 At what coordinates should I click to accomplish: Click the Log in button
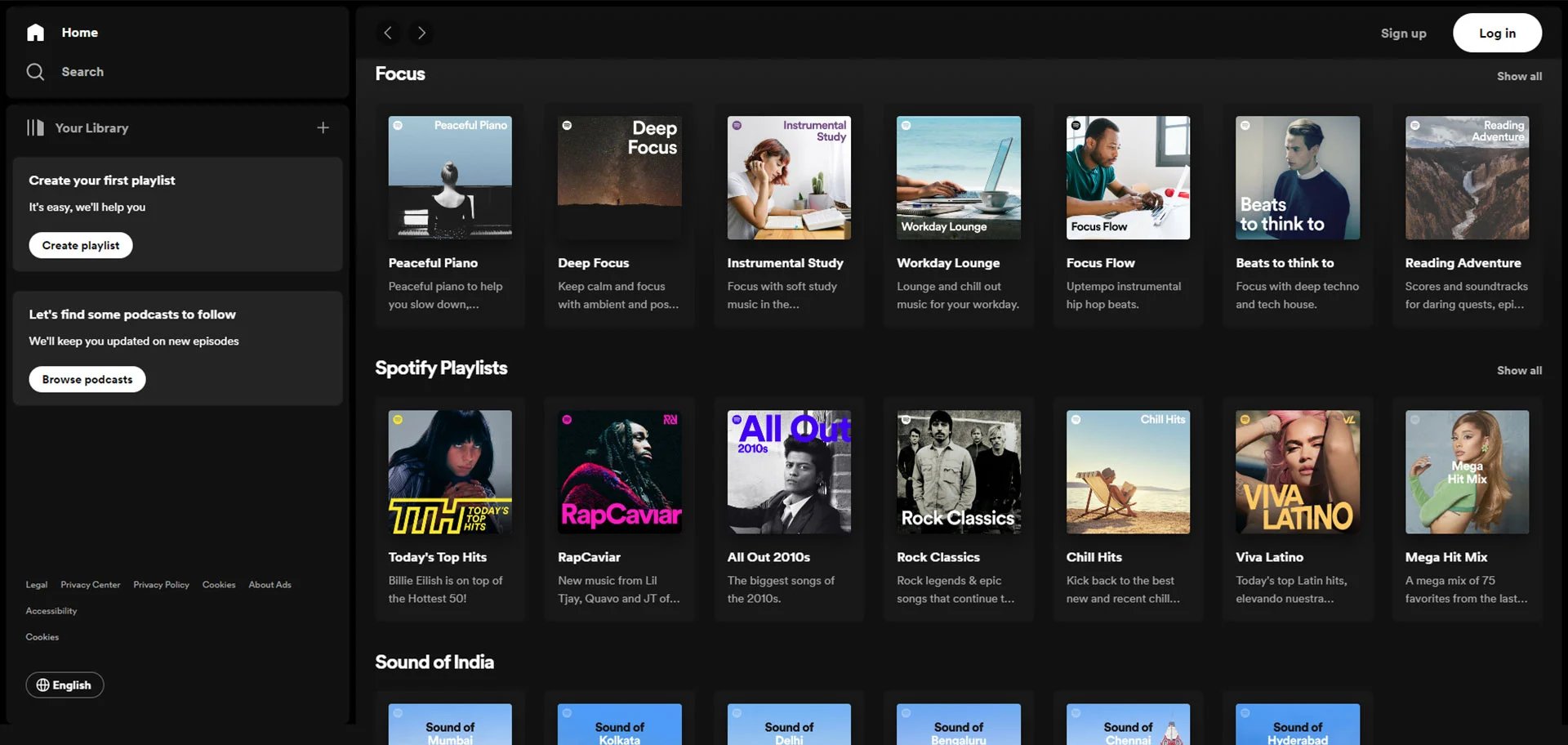pyautogui.click(x=1497, y=33)
